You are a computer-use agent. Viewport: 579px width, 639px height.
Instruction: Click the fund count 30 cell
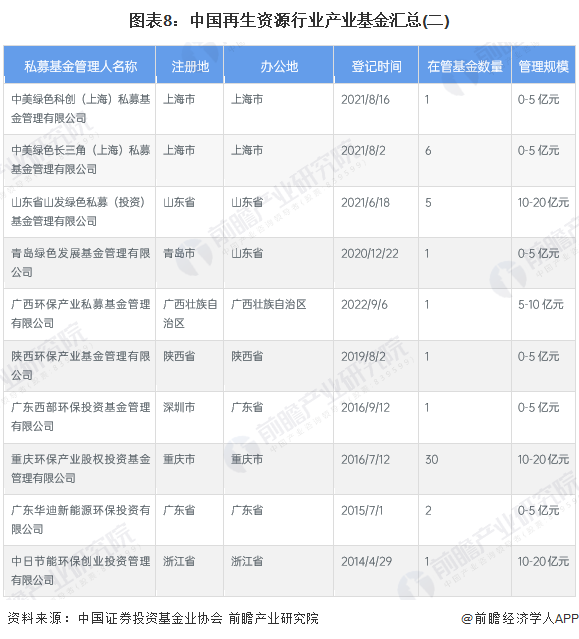point(465,469)
